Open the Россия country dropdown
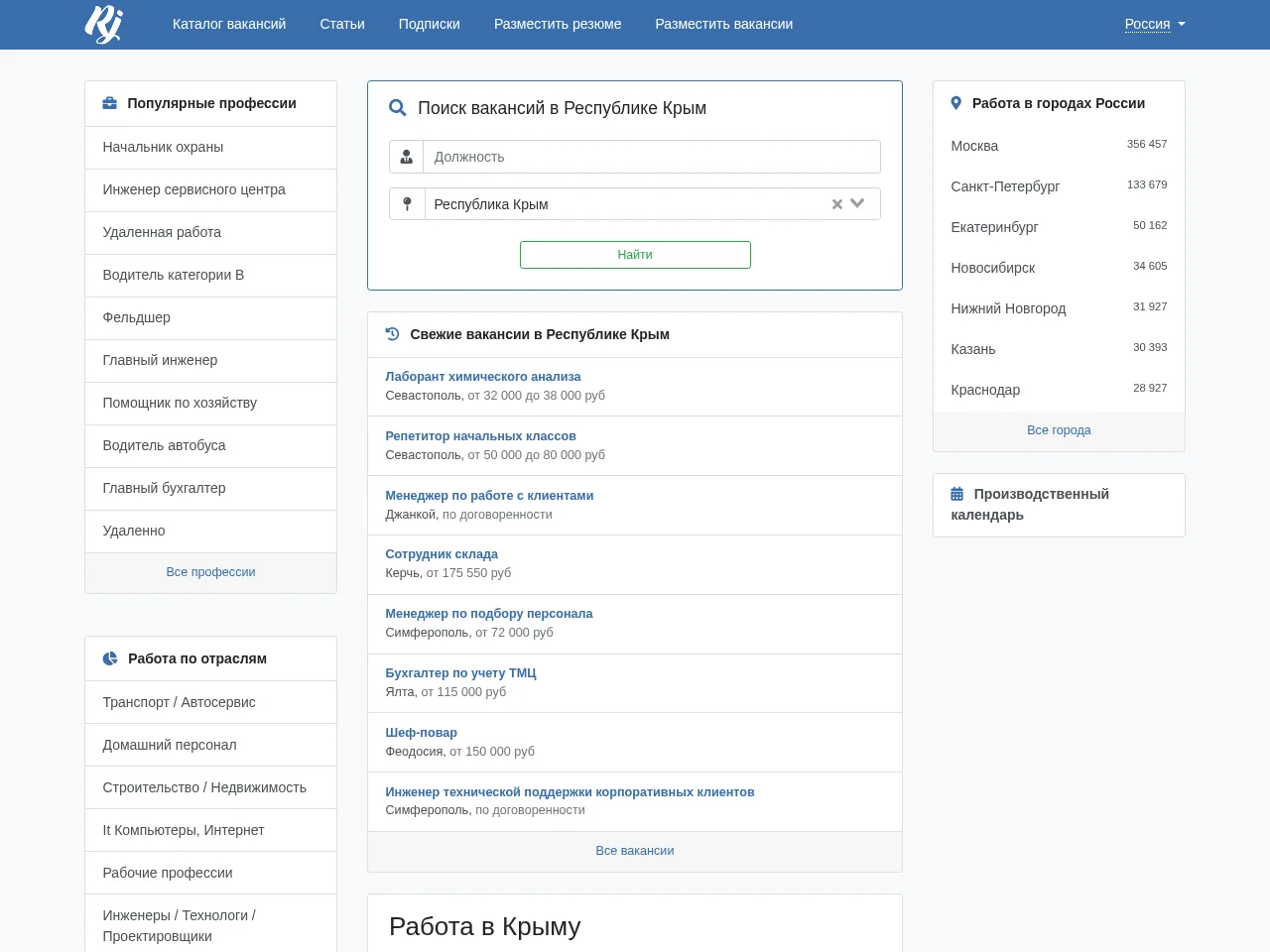Viewport: 1270px width, 952px height. pyautogui.click(x=1155, y=24)
